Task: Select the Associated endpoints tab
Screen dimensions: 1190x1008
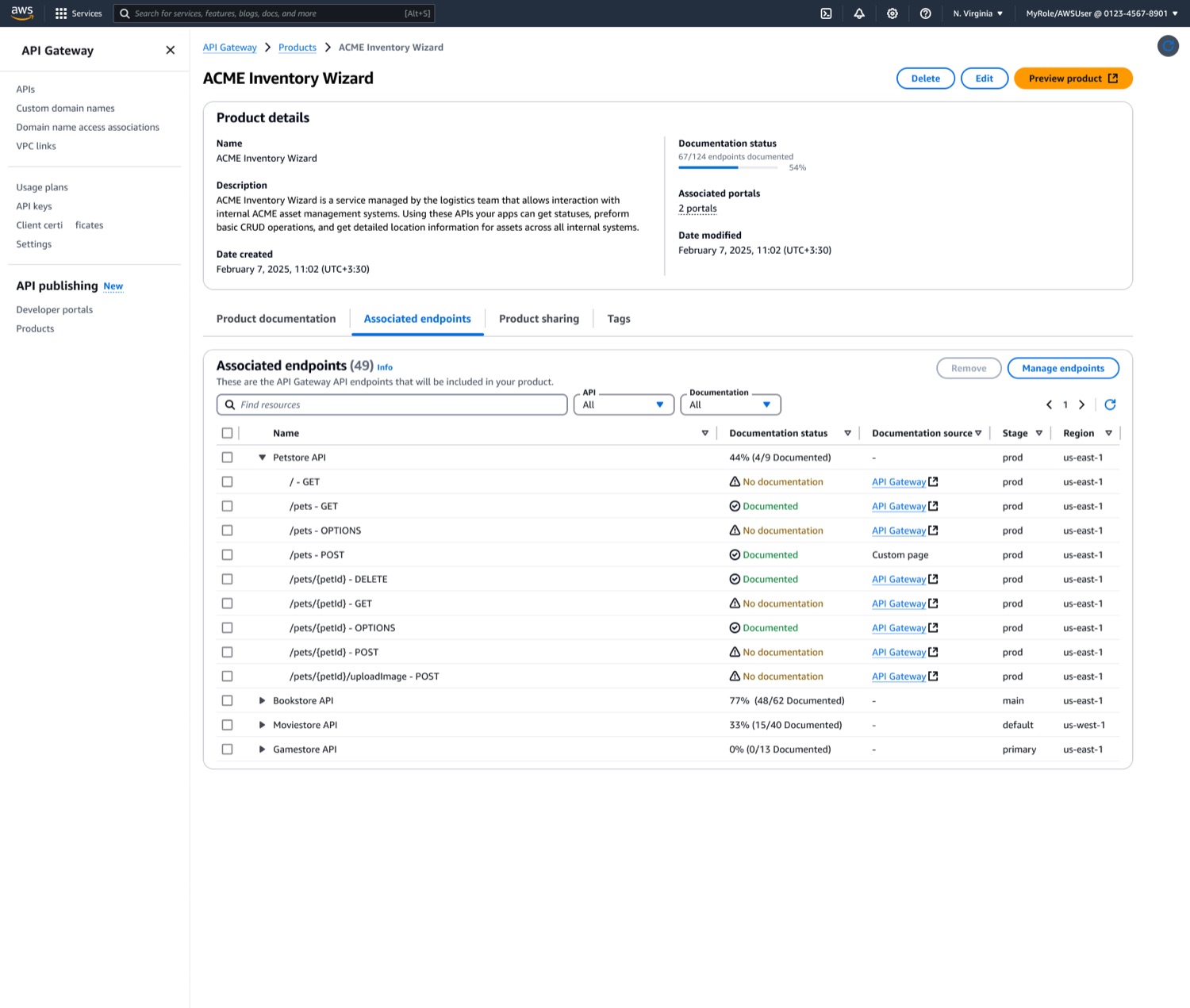Action: click(417, 319)
